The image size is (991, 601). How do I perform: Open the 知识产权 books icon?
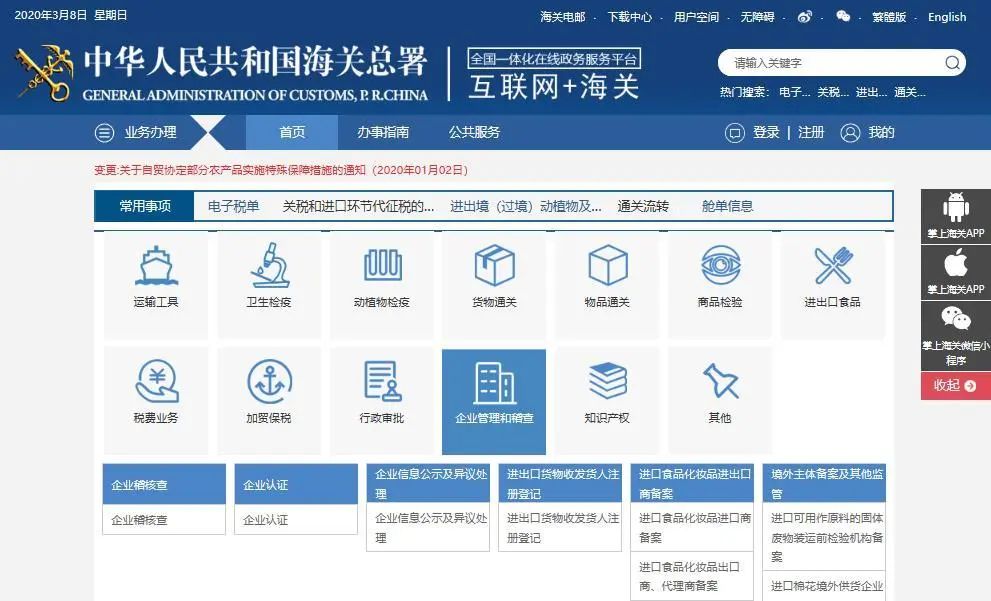pyautogui.click(x=607, y=381)
